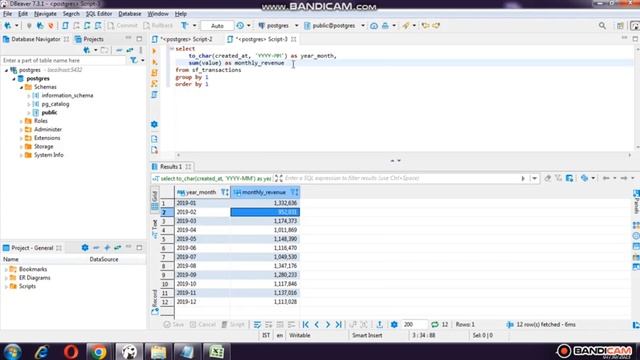Image resolution: width=640 pixels, height=360 pixels.
Task: Expand the Bookmarks folder in Project panel
Action: point(6,269)
